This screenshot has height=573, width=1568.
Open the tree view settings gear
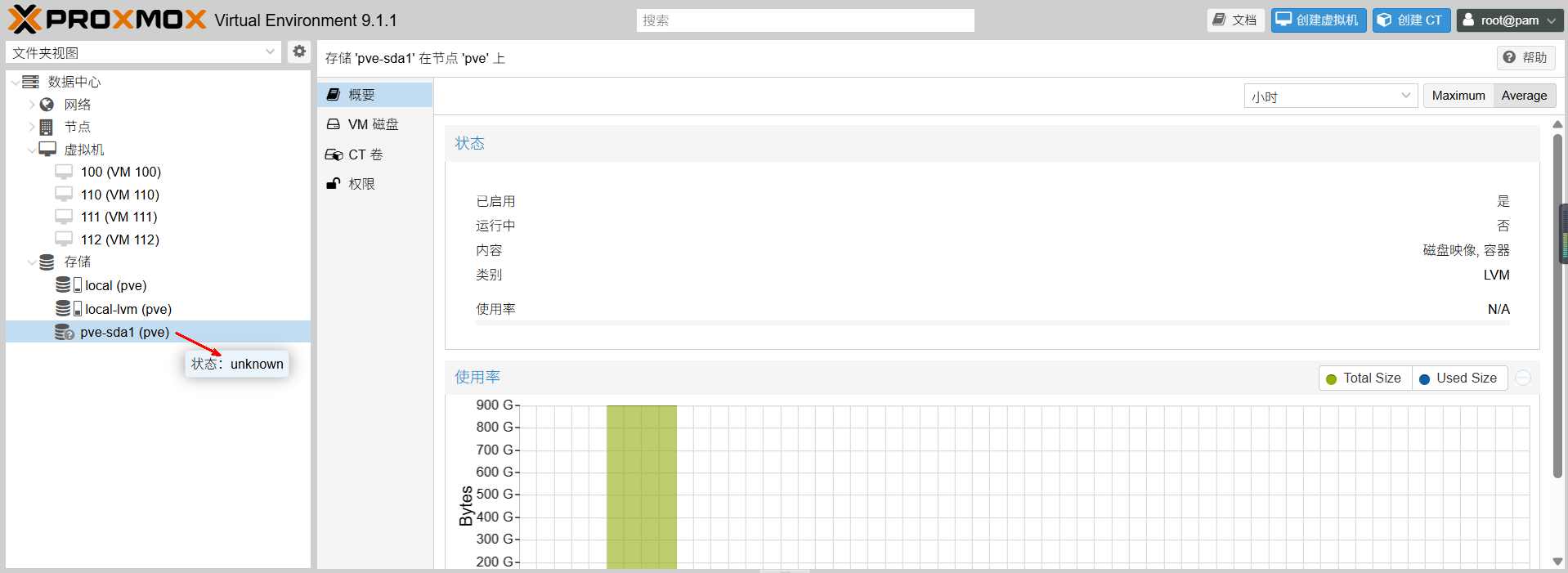coord(299,51)
